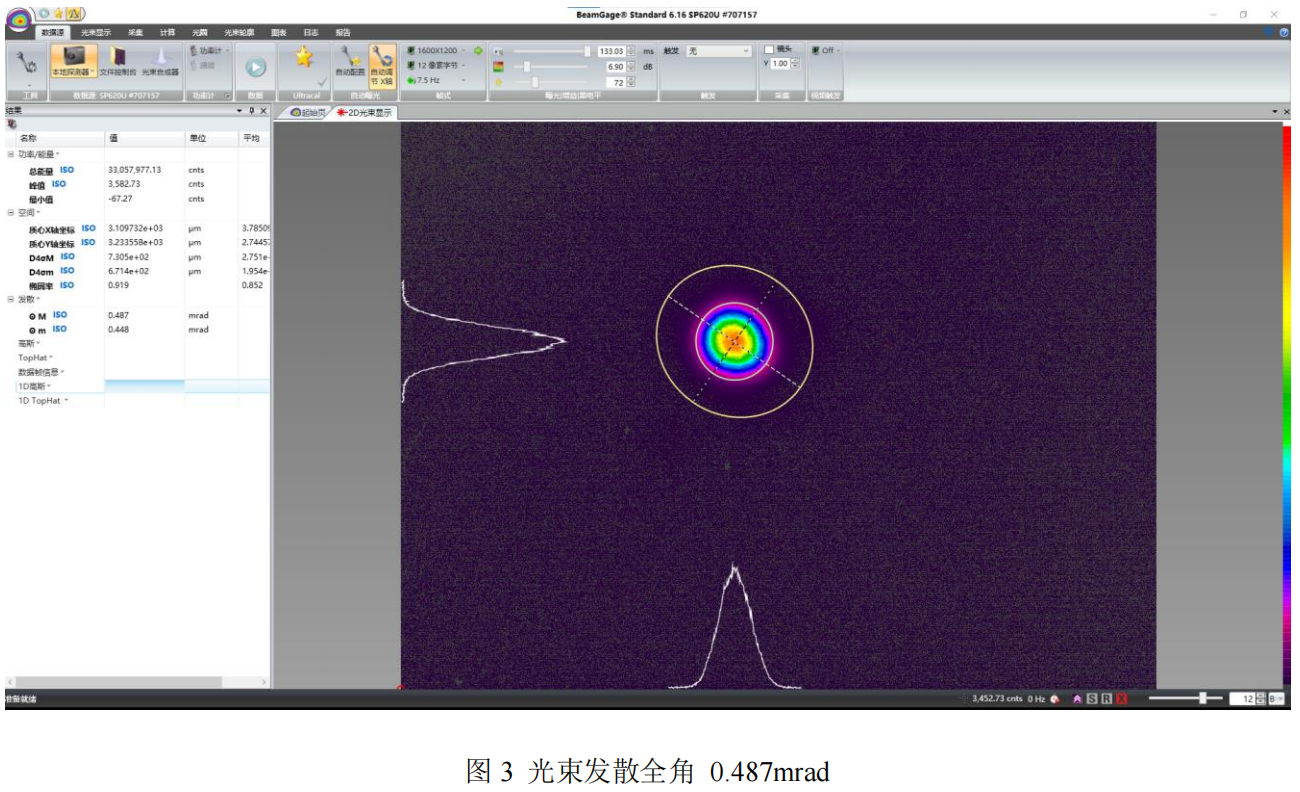Switch to the 光束显示 ribbon tab
The image size is (1300, 792).
(96, 32)
